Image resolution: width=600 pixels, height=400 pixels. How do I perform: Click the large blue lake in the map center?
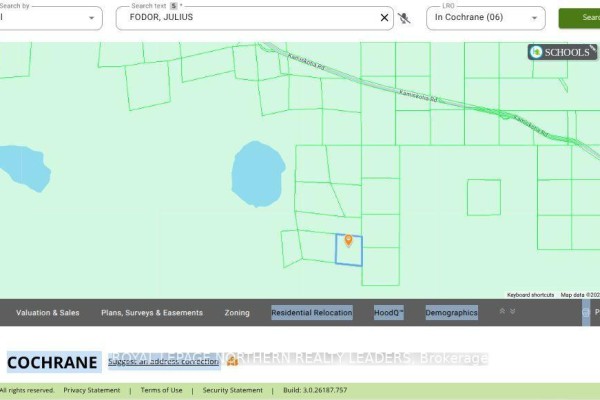tap(258, 174)
